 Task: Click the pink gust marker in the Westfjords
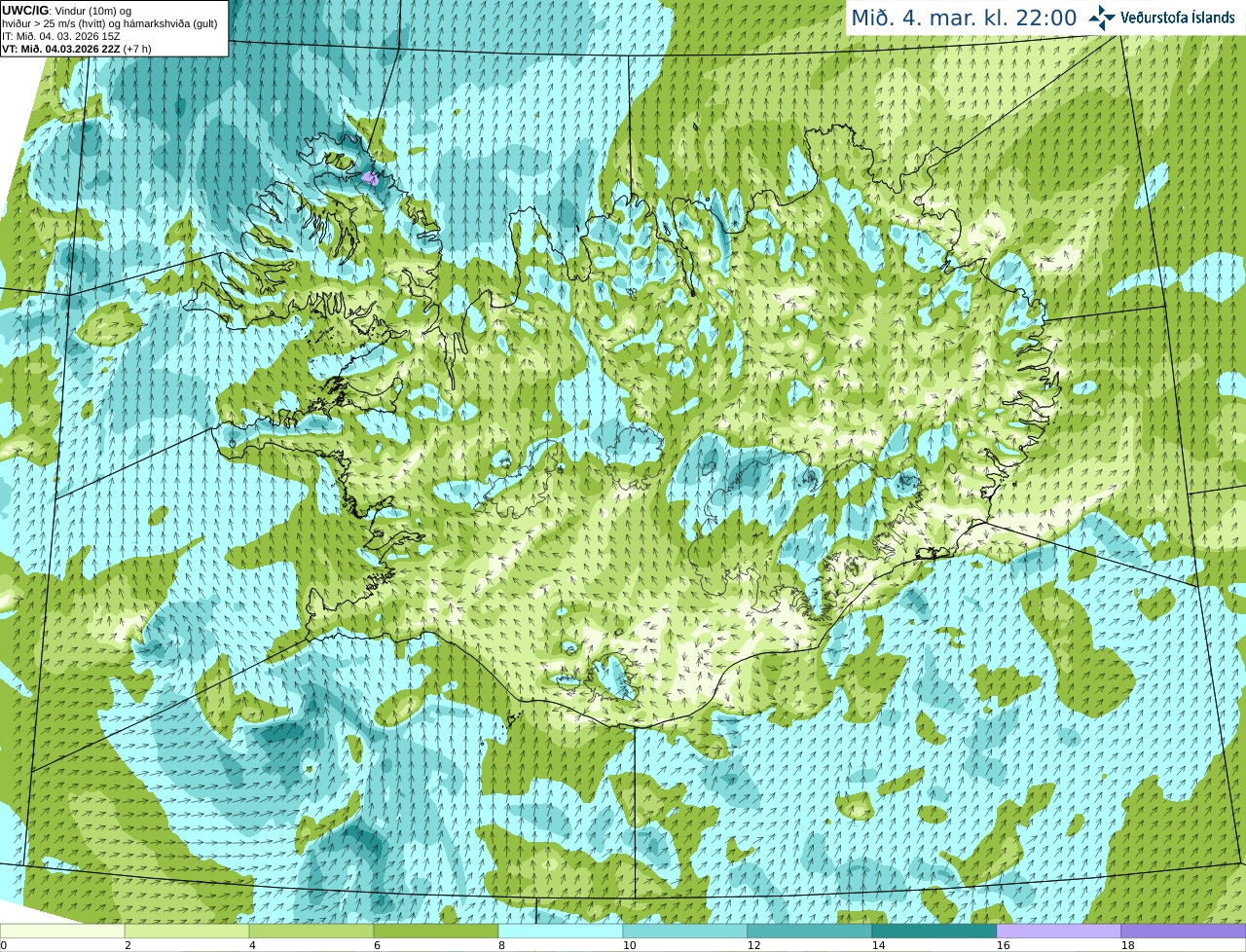click(370, 178)
